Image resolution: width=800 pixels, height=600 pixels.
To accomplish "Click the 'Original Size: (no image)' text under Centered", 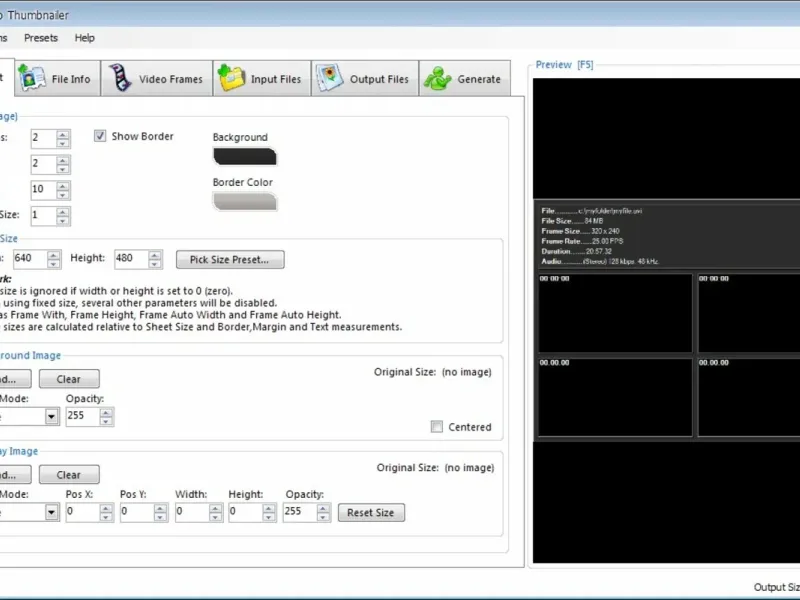I will tap(435, 467).
